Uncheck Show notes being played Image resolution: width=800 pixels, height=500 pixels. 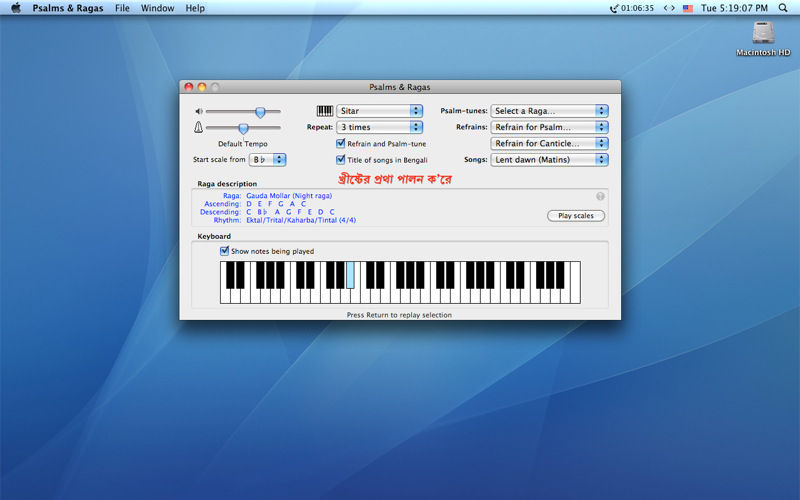(224, 251)
